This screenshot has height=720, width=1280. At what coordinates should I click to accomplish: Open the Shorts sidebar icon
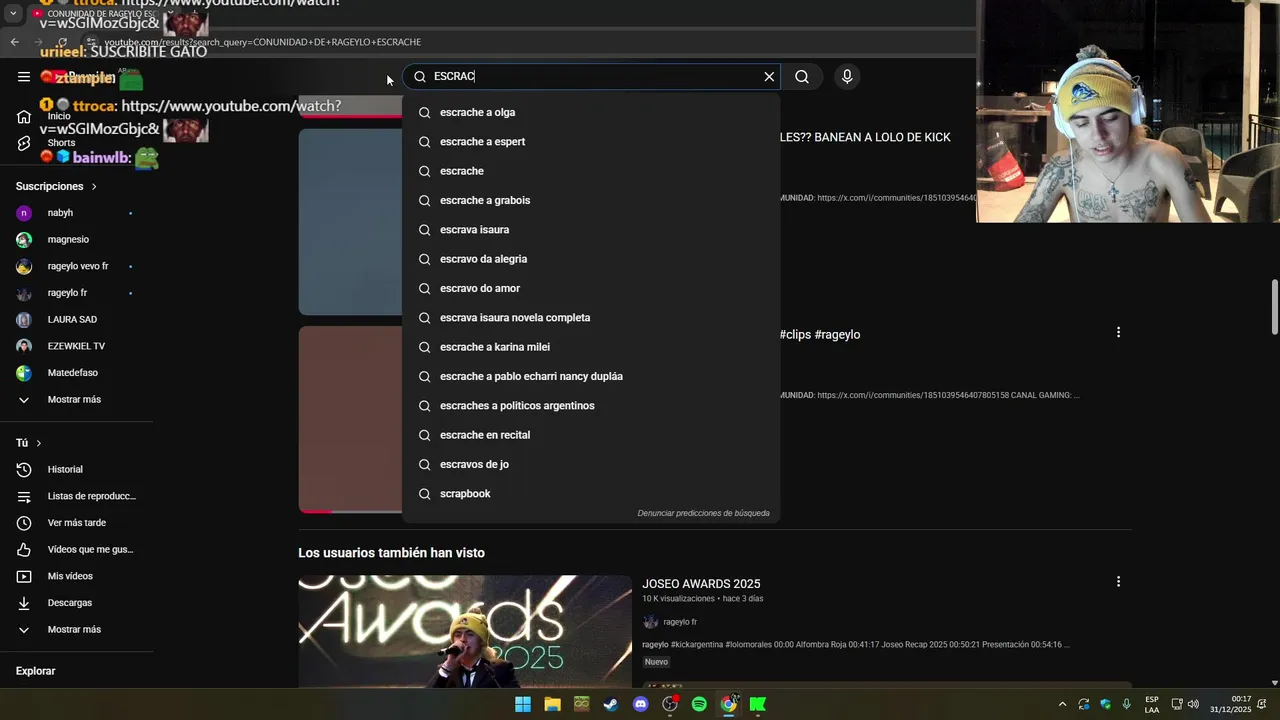pyautogui.click(x=24, y=143)
